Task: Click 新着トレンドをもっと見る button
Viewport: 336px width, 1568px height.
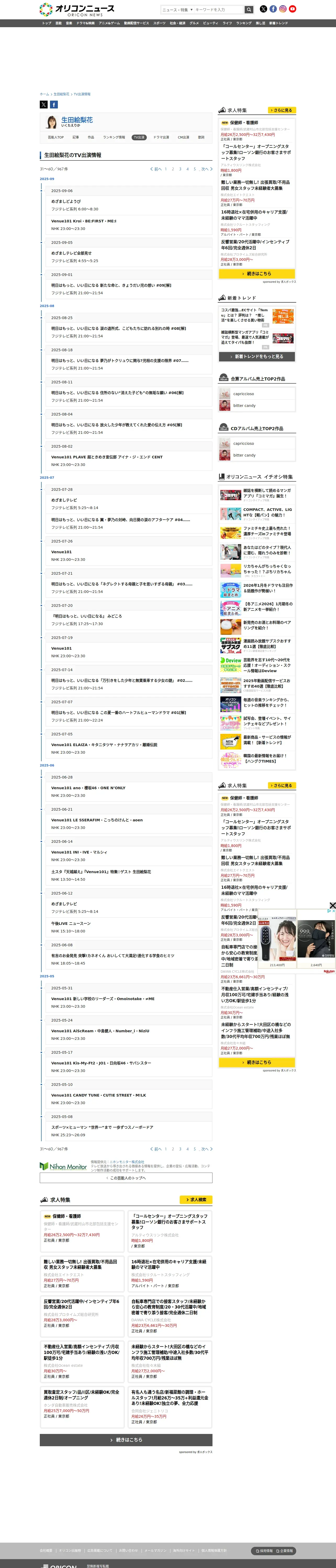Action: tap(257, 357)
